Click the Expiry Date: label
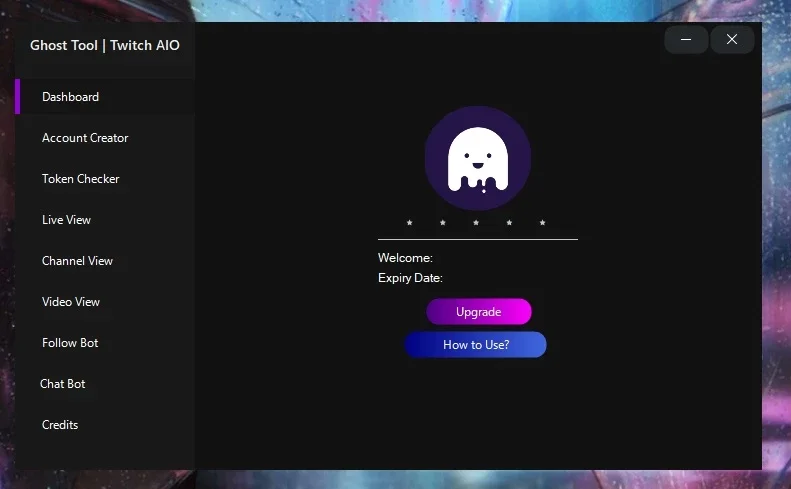This screenshot has height=489, width=791. (x=410, y=278)
